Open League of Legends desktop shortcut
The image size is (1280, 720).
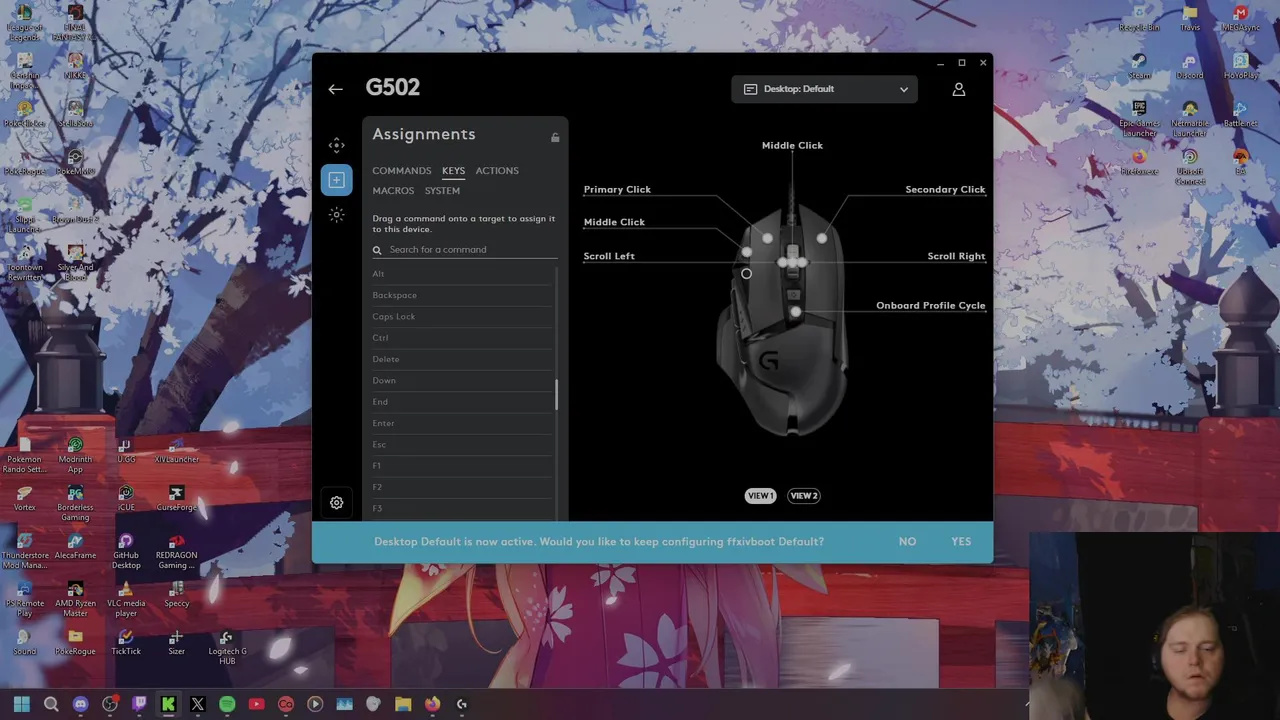tap(25, 23)
